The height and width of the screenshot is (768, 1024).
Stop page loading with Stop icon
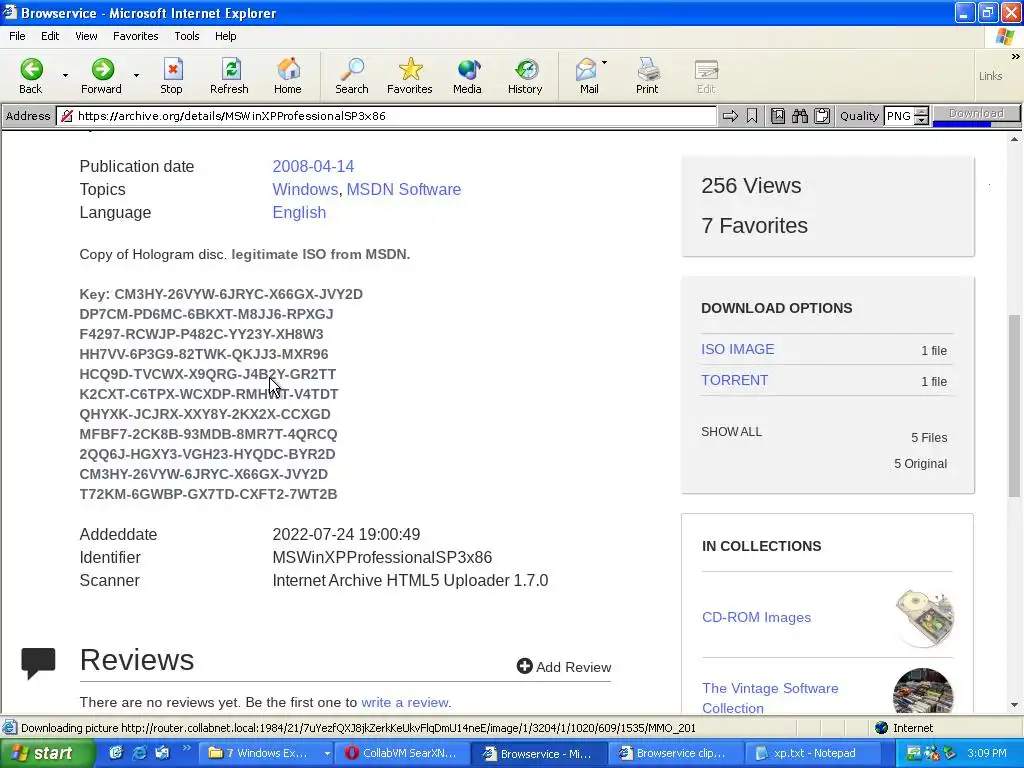pyautogui.click(x=172, y=69)
